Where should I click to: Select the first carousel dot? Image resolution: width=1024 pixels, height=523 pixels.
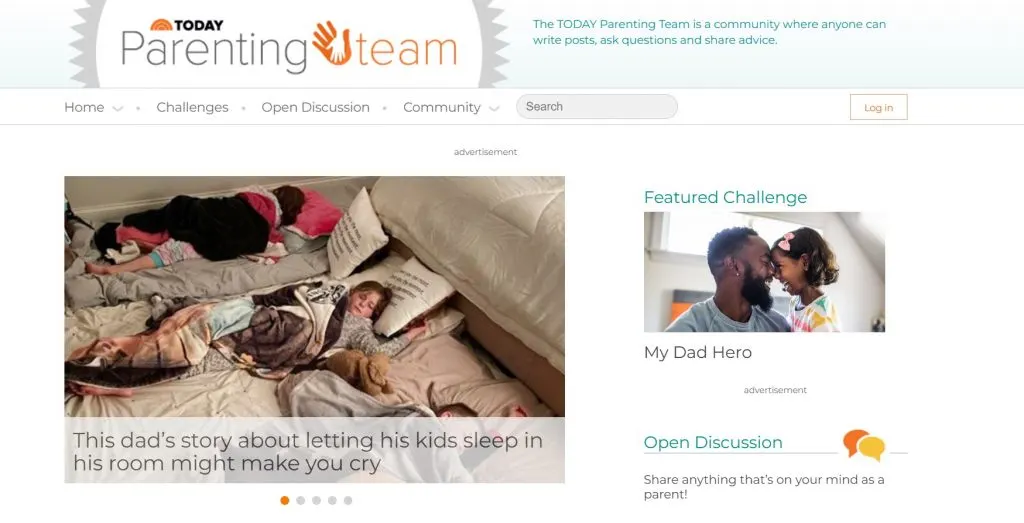pos(285,500)
